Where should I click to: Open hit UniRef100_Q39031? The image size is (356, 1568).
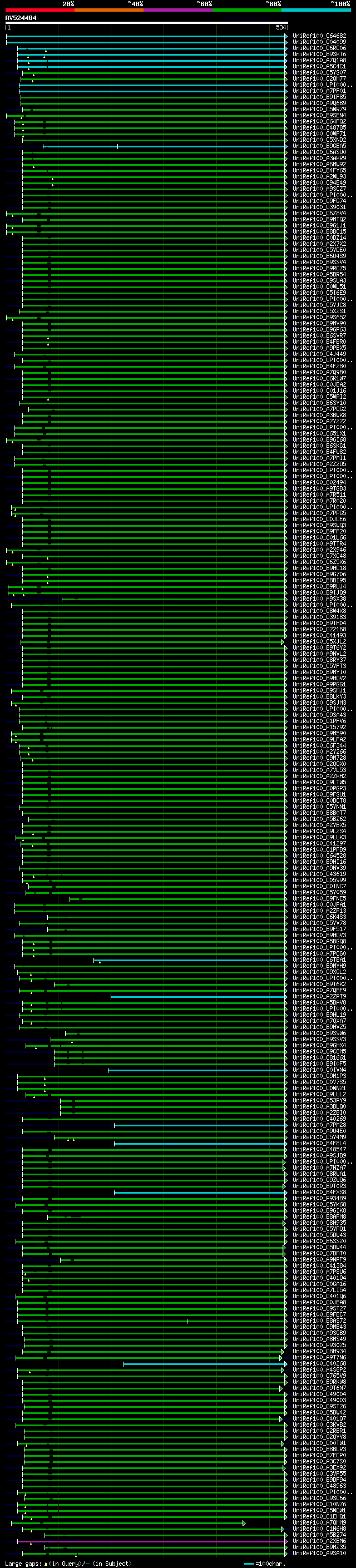319,207
